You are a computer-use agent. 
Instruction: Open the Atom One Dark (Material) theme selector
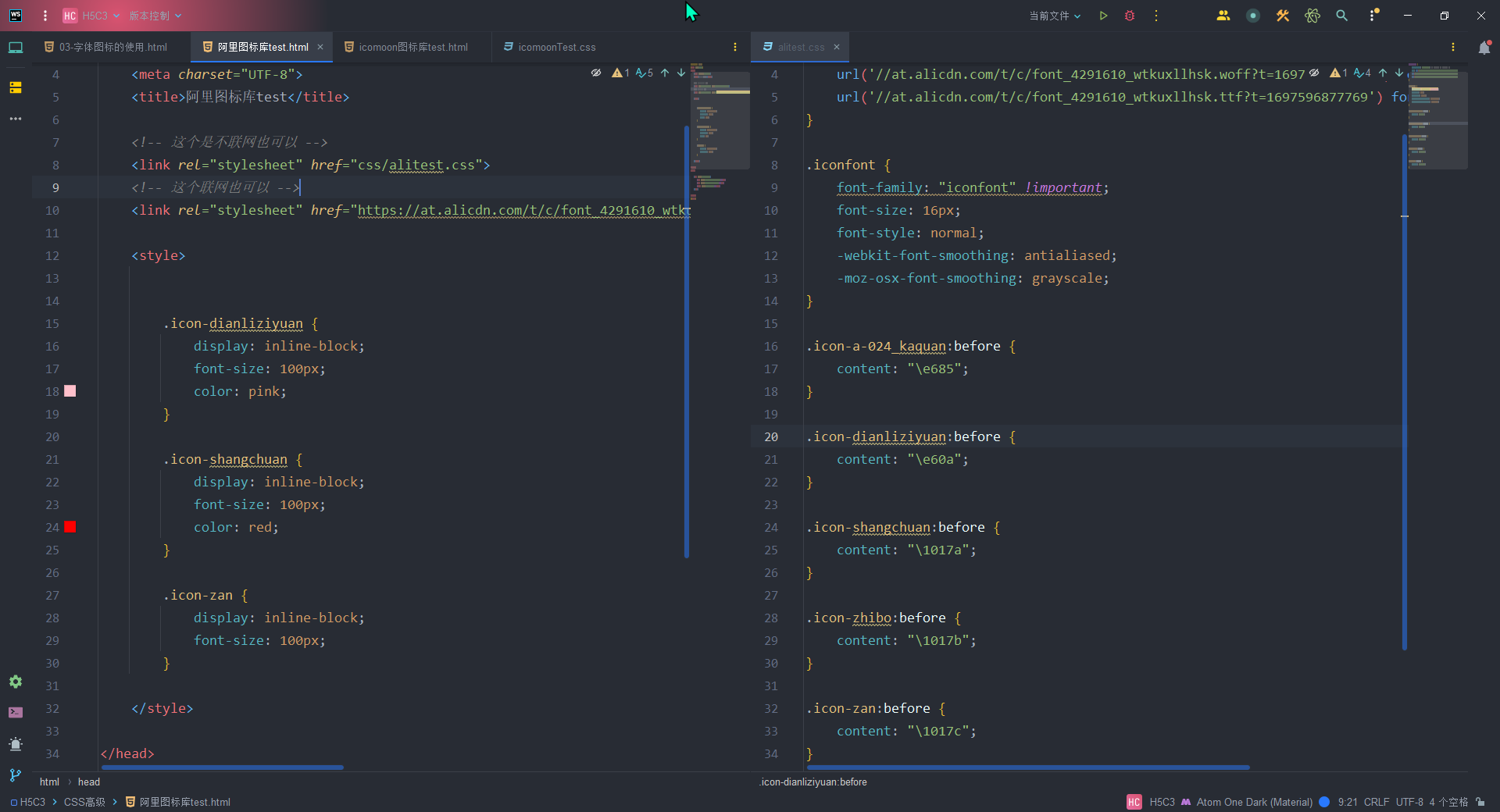1254,802
